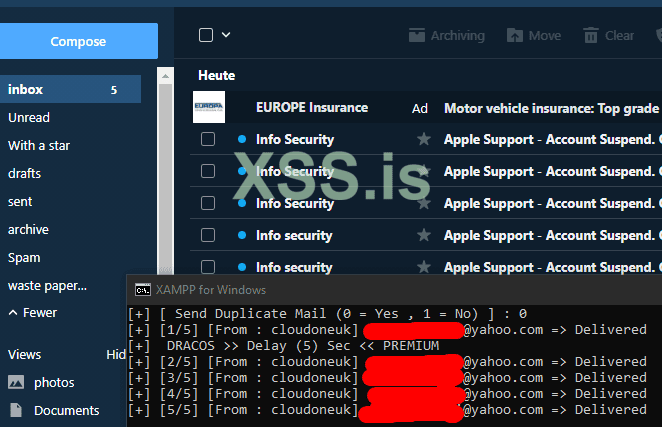Click the Move toolbar label
Image resolution: width=662 pixels, height=427 pixels.
[545, 36]
